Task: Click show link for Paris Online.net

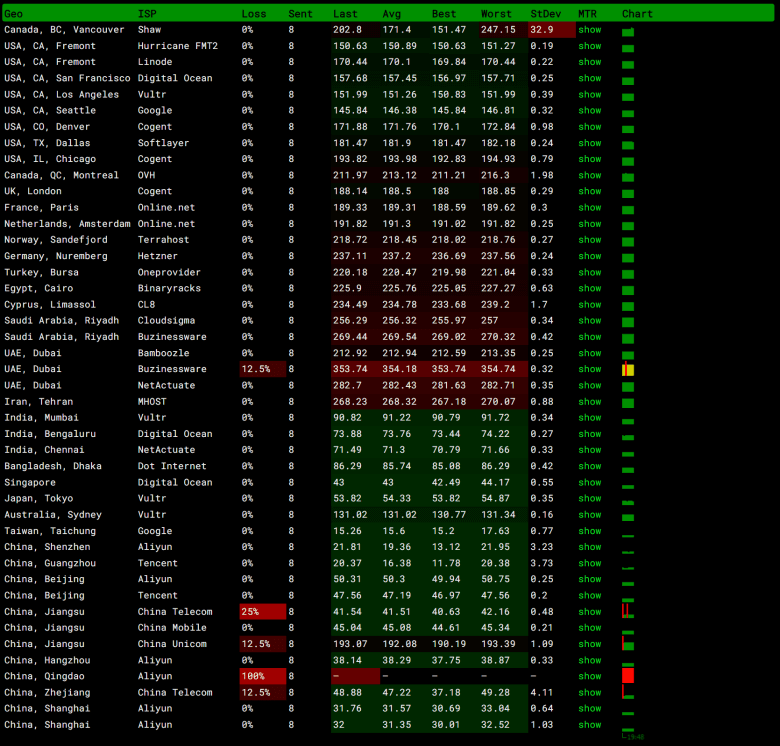Action: tap(589, 207)
